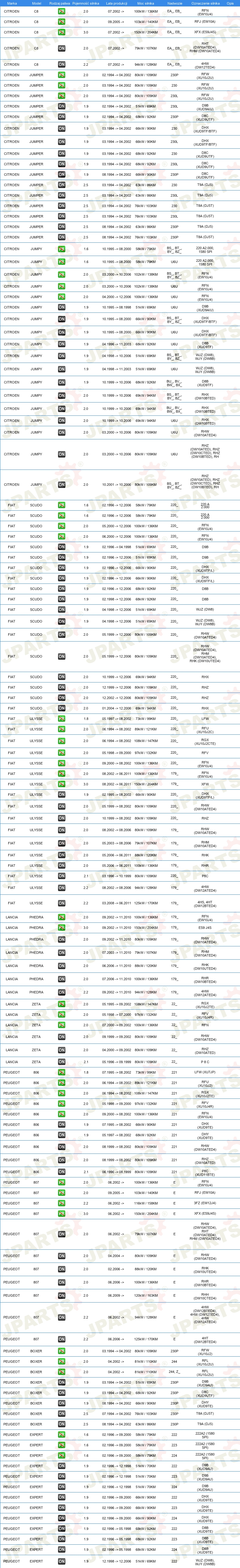Click diesel ON icon in Citroen C8 RHT row
Viewport: 240px width, 1568px height.
61,48
